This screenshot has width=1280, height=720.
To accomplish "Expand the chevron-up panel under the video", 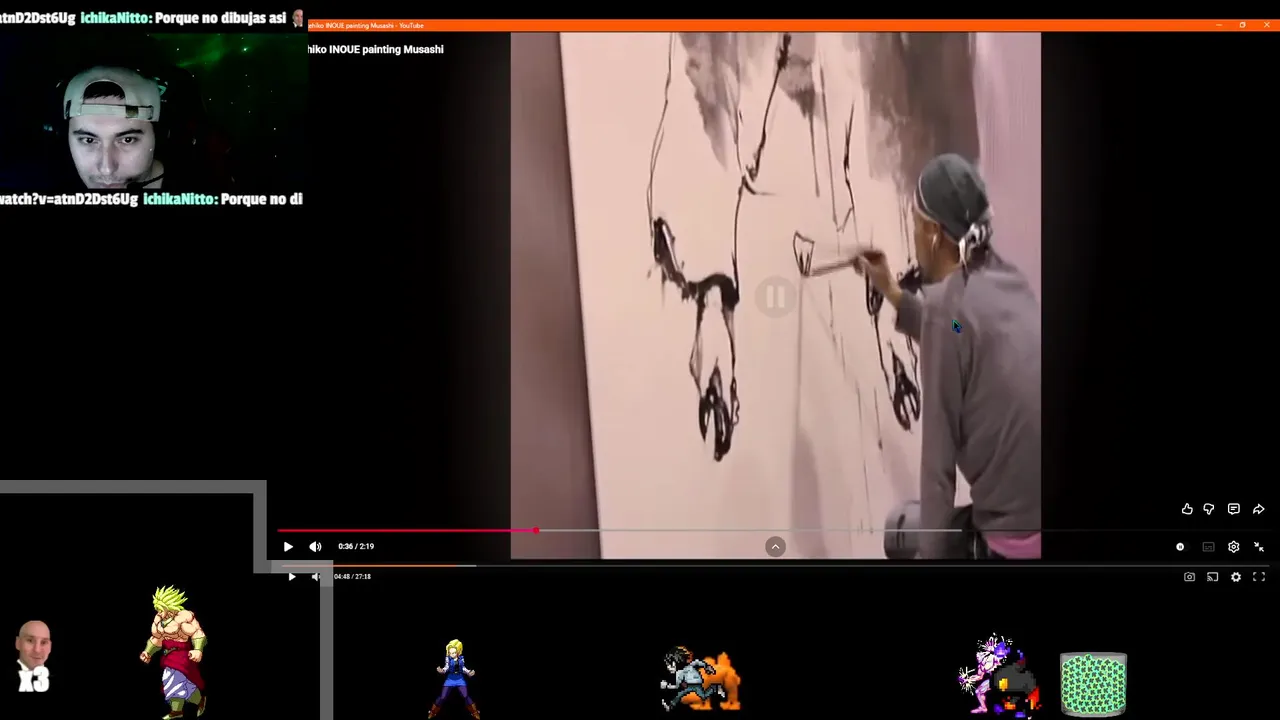I will 775,546.
